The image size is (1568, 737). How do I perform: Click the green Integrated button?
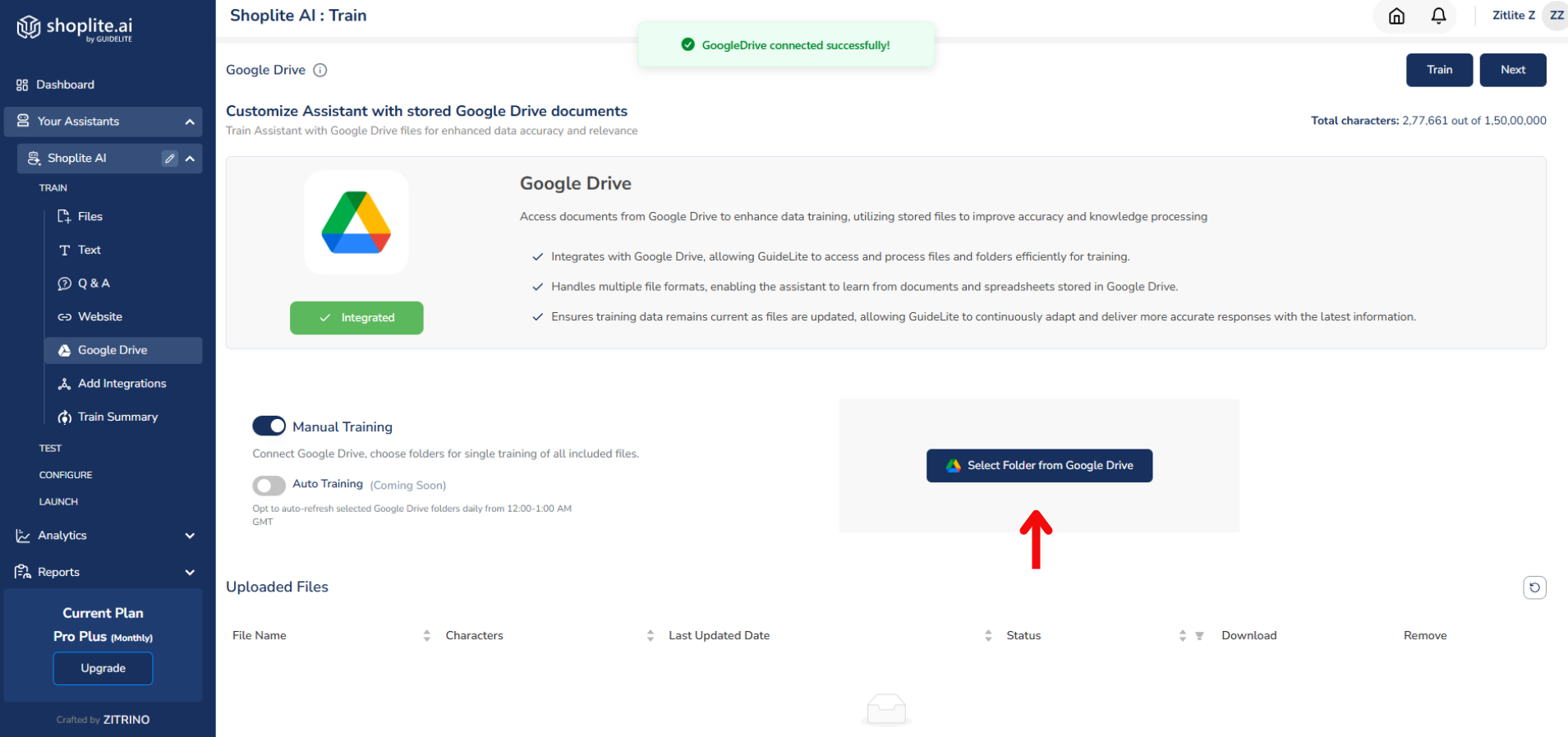356,318
